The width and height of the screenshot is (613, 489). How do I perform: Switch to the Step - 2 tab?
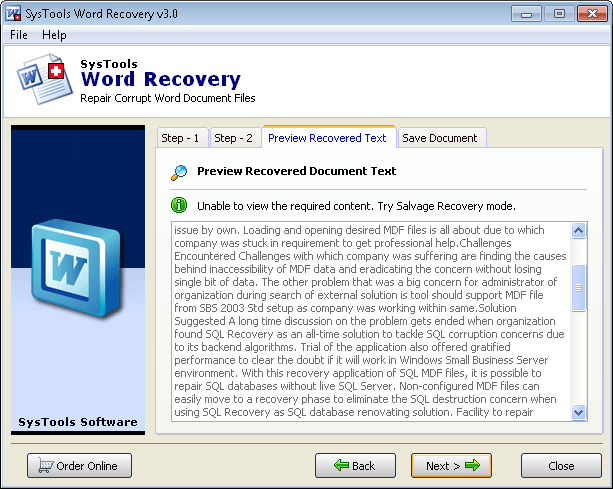pyautogui.click(x=234, y=138)
